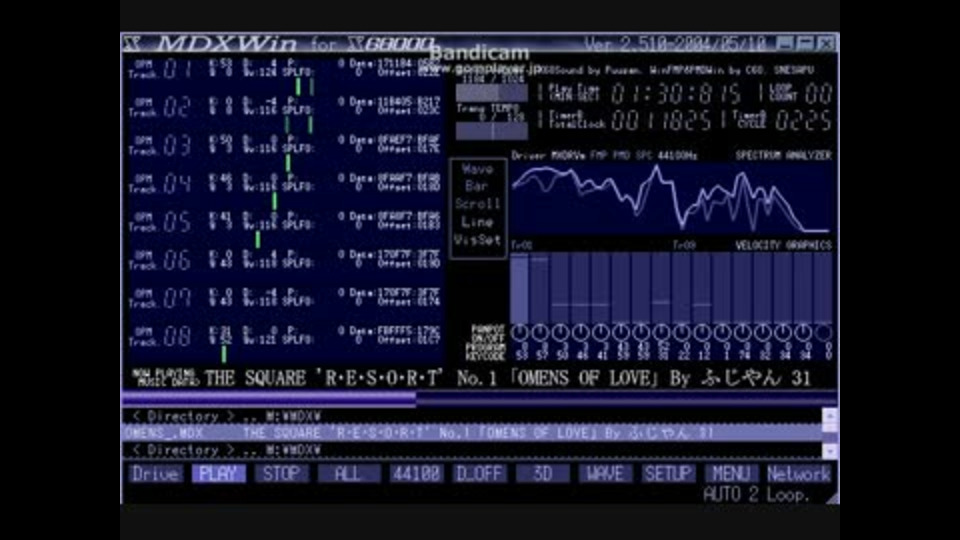Toggle pan knob above keycode 31
960x540 pixels.
pyautogui.click(x=661, y=333)
